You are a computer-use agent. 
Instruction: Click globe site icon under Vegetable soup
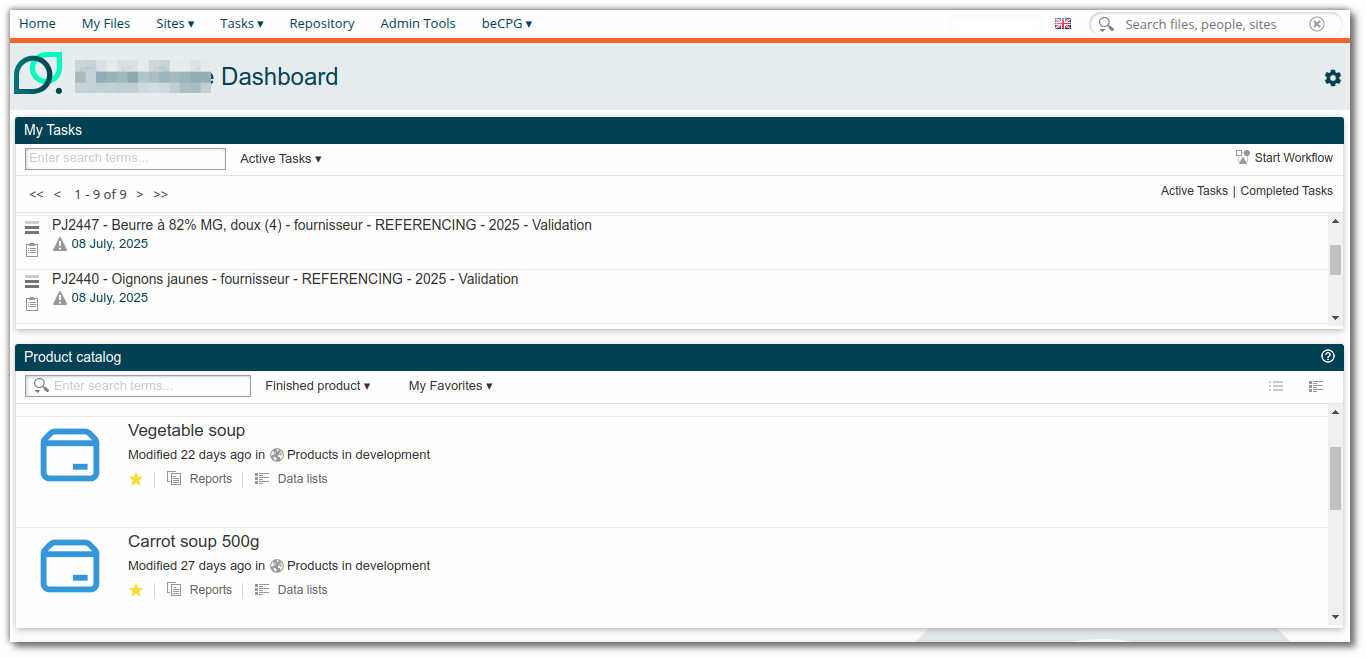tap(277, 455)
